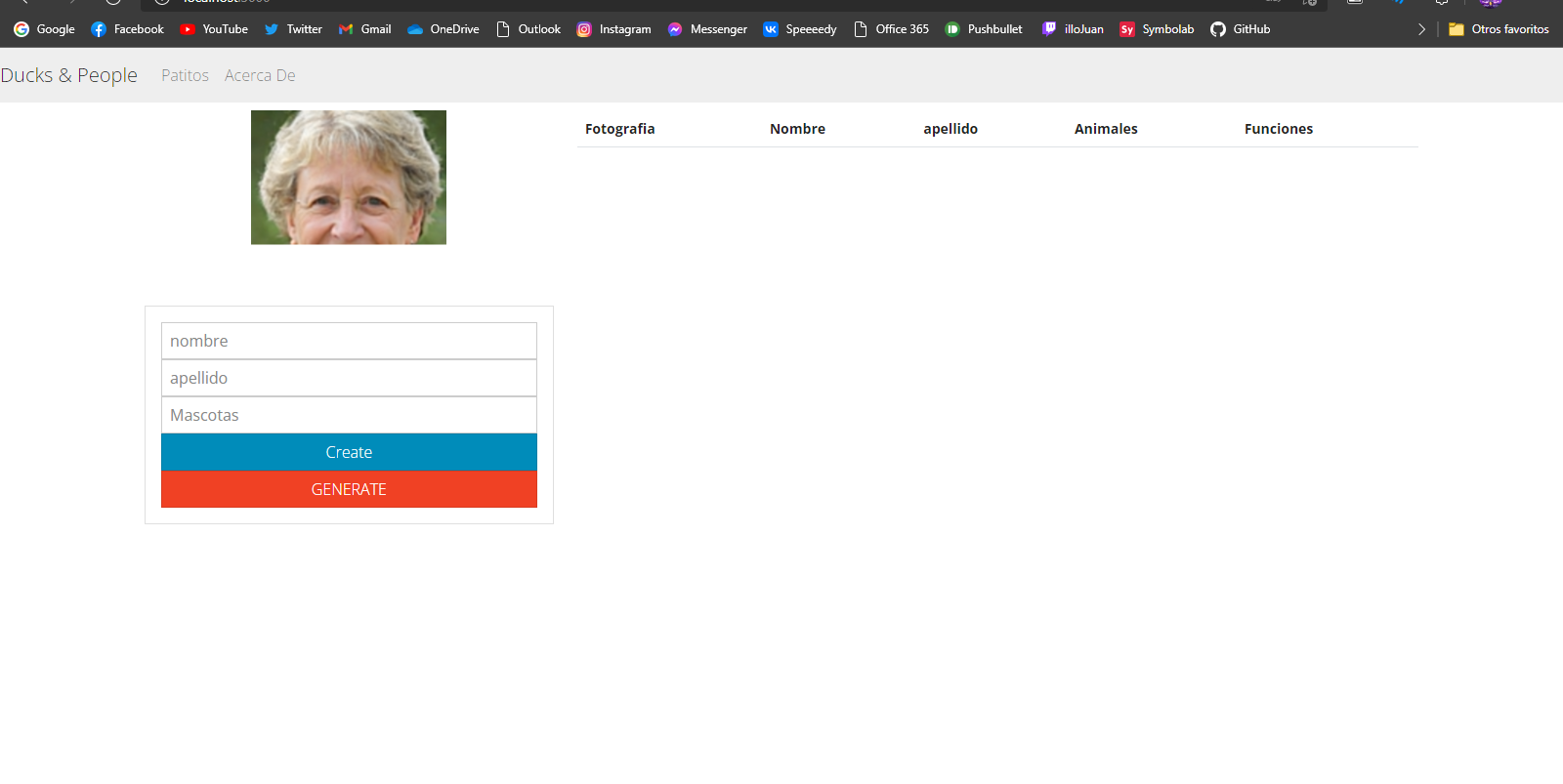1563x784 pixels.
Task: Open the Speeeedy bookmark
Action: point(800,29)
